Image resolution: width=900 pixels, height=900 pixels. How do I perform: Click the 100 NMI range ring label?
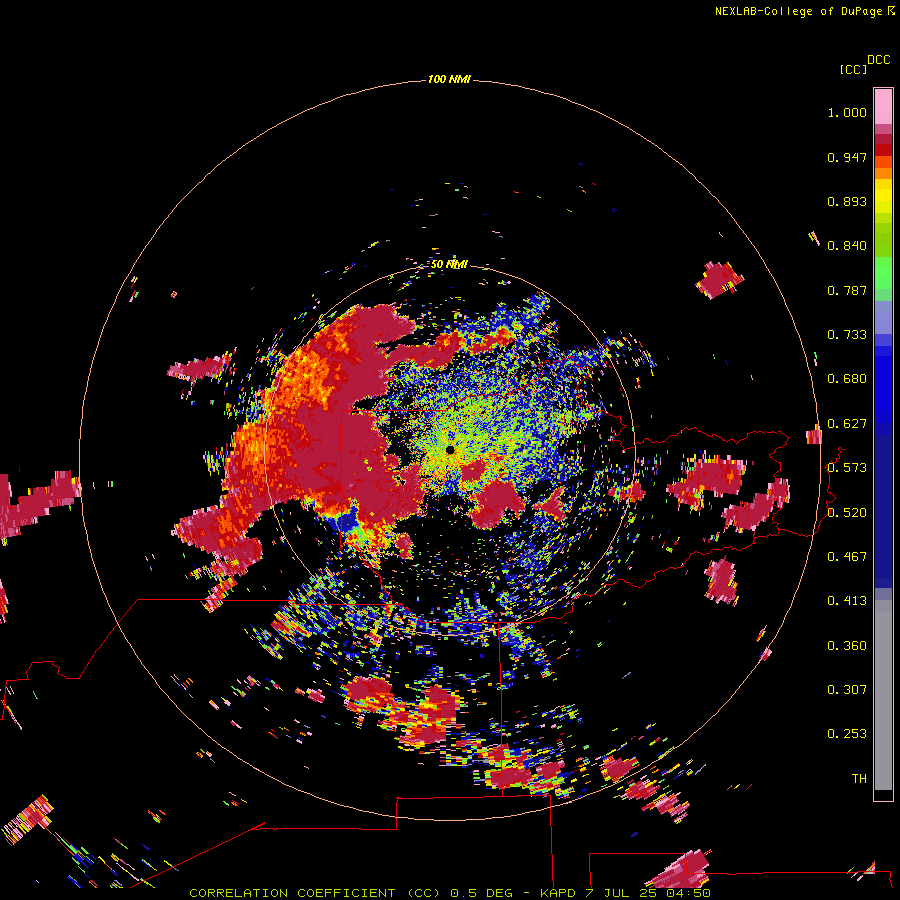tap(449, 79)
